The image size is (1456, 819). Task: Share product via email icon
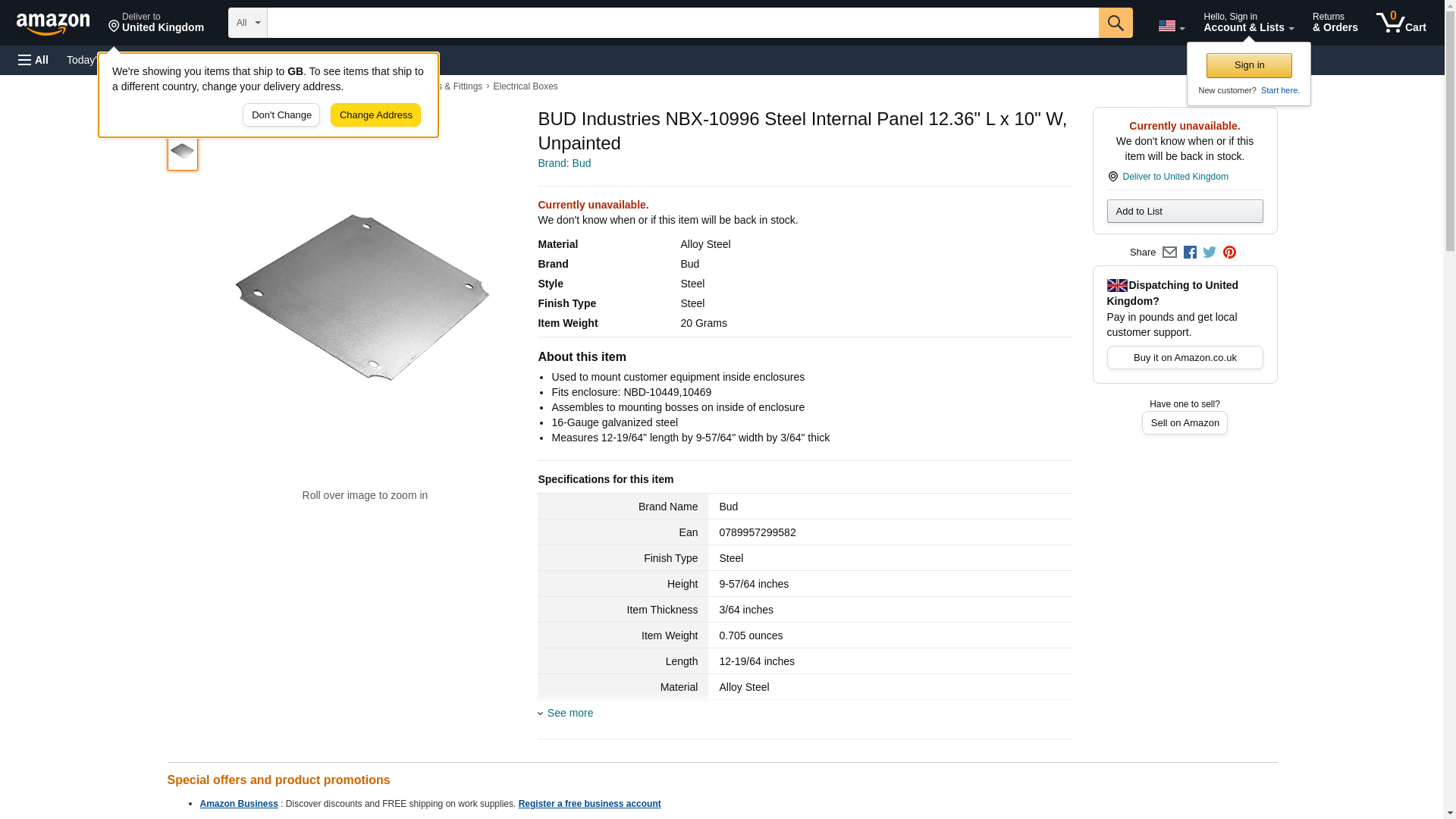1169,253
